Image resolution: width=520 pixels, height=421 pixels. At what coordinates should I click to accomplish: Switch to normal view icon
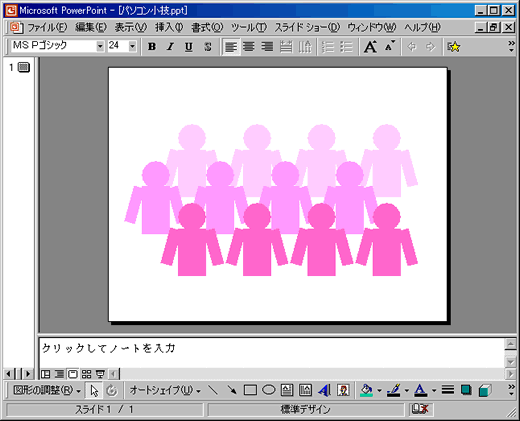coord(45,374)
